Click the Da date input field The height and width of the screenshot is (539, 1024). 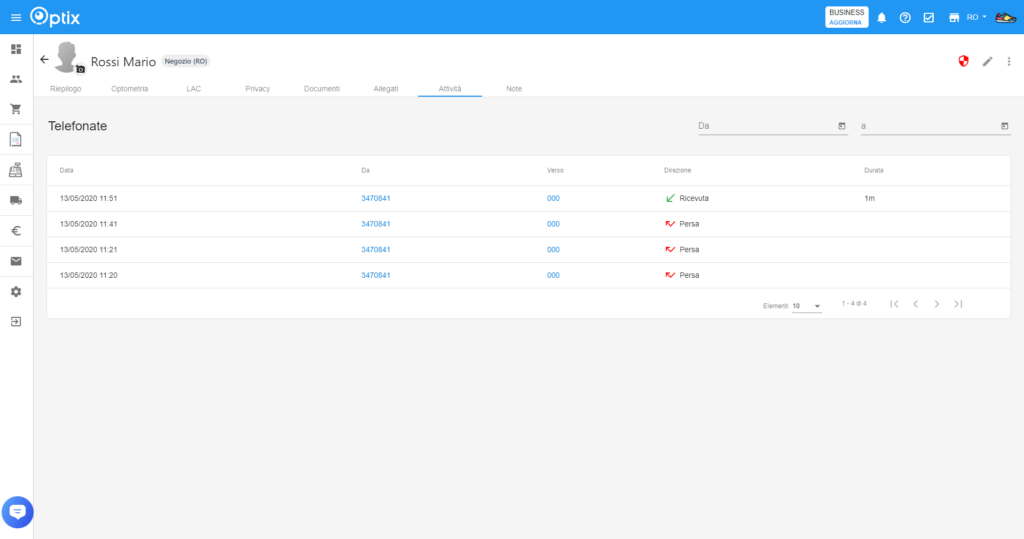point(765,126)
